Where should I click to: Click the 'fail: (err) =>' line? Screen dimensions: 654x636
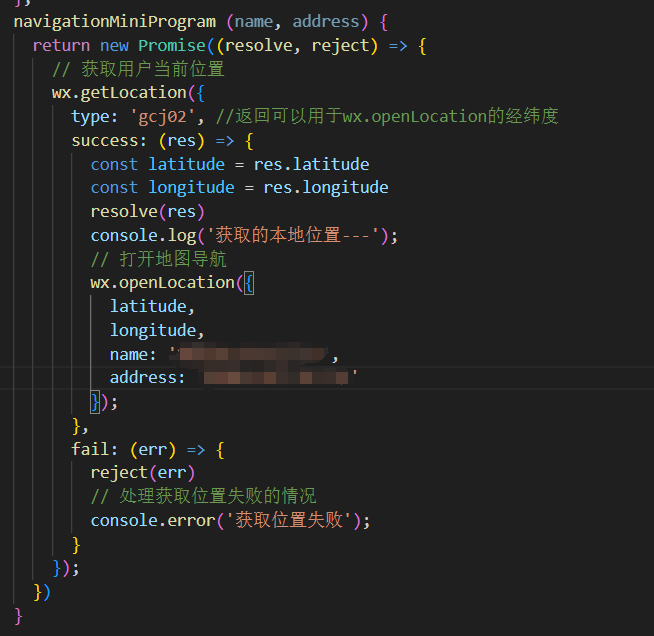pos(148,450)
